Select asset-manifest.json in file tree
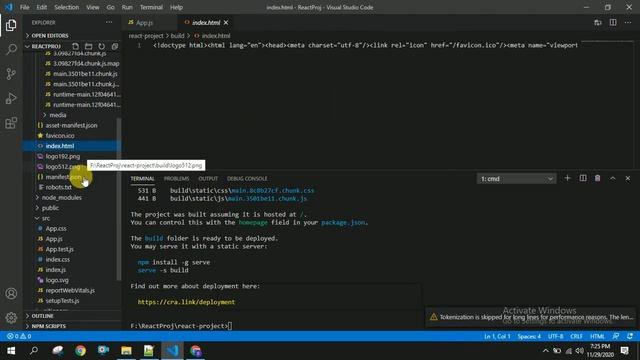The width and height of the screenshot is (640, 360). (71, 125)
